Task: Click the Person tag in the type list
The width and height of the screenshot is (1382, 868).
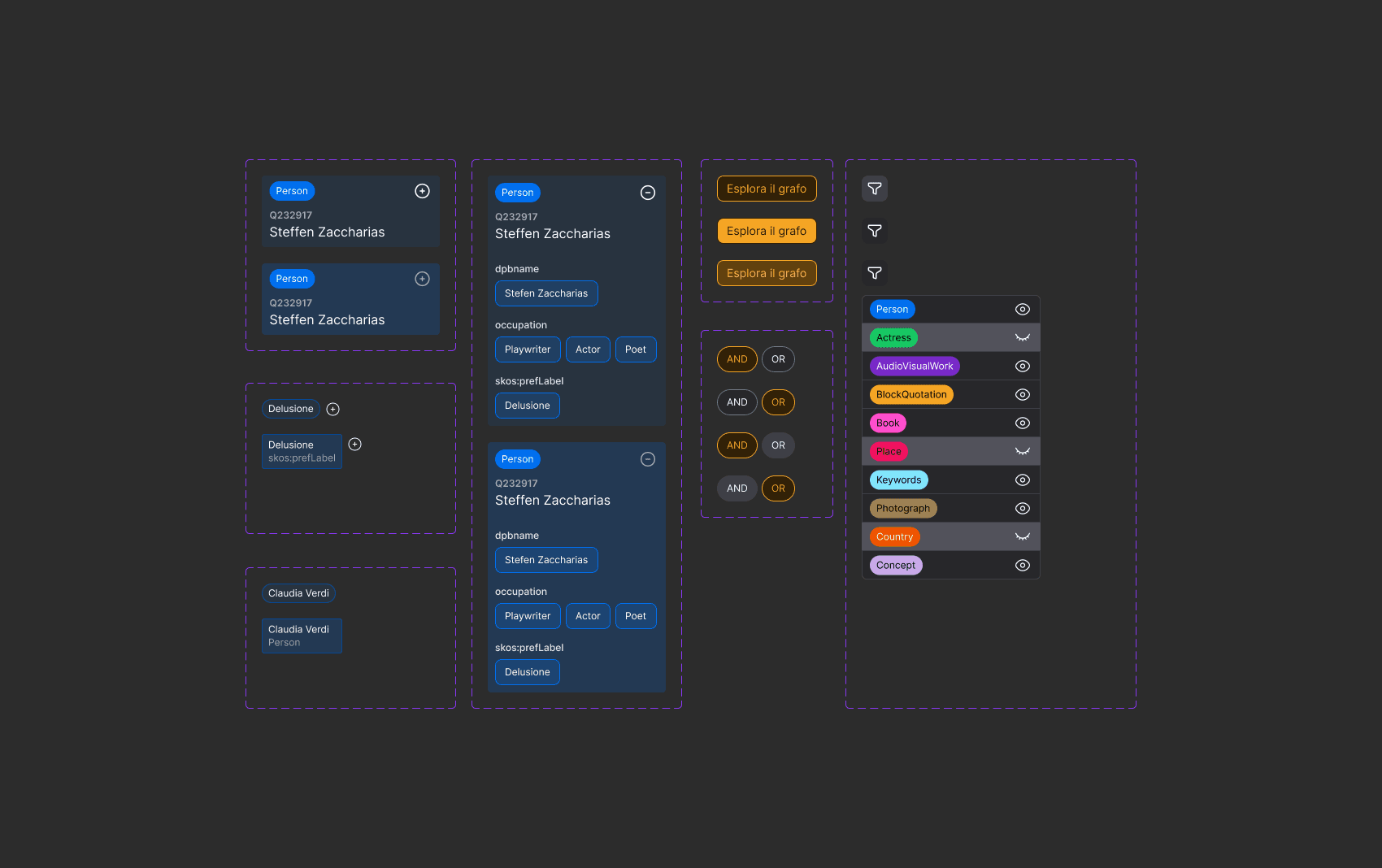Action: 892,309
